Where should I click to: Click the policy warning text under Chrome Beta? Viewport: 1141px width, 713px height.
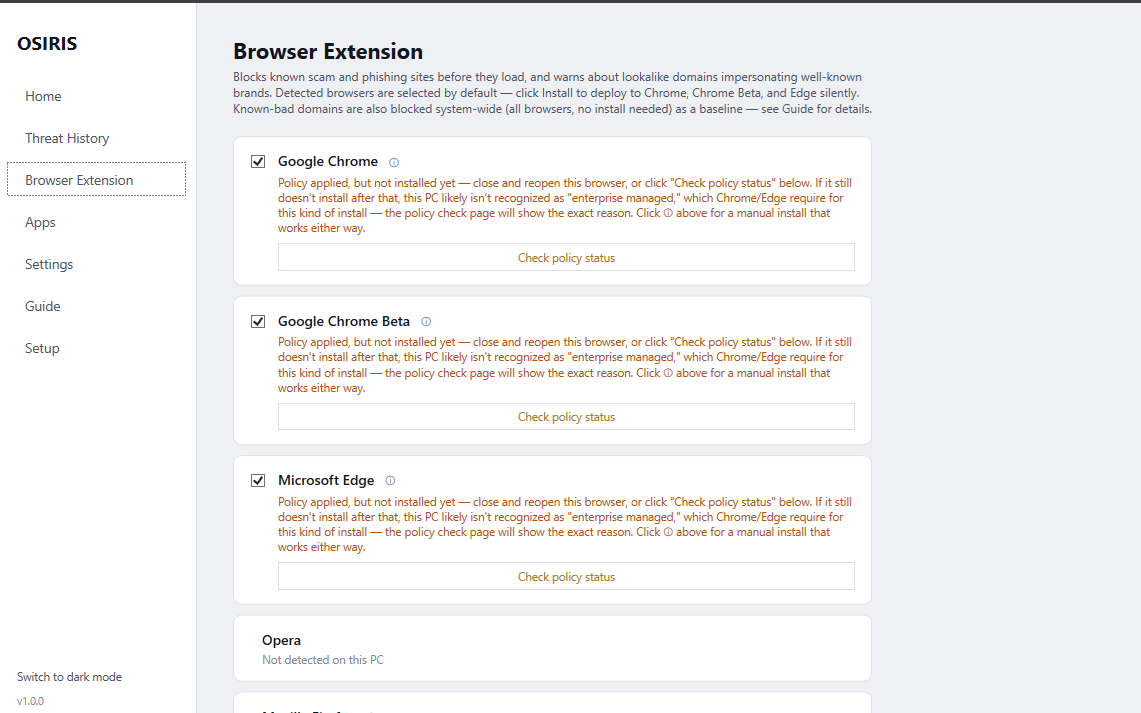[565, 365]
